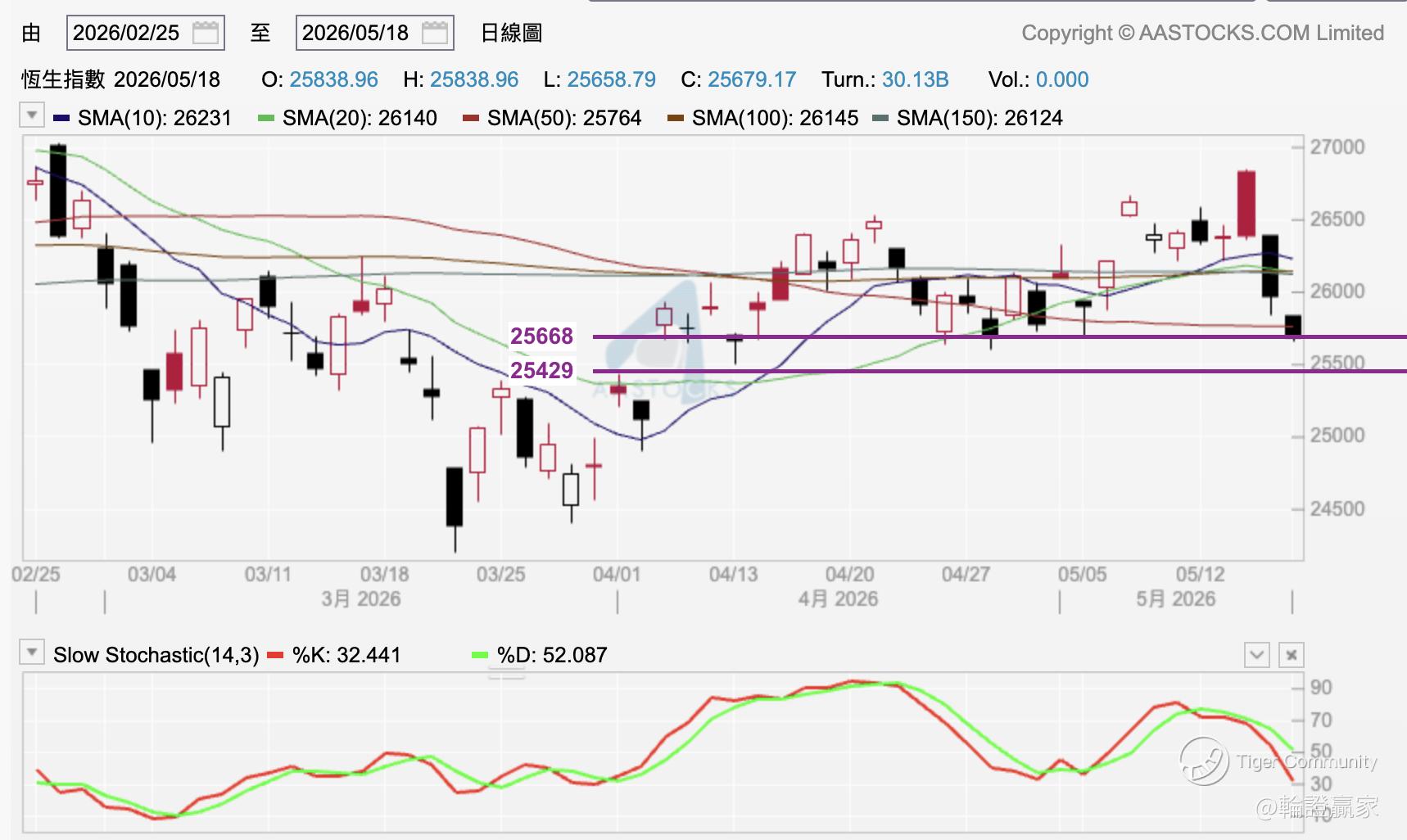Click the SMA(50) red legend marker
The height and width of the screenshot is (840, 1407).
[x=471, y=118]
